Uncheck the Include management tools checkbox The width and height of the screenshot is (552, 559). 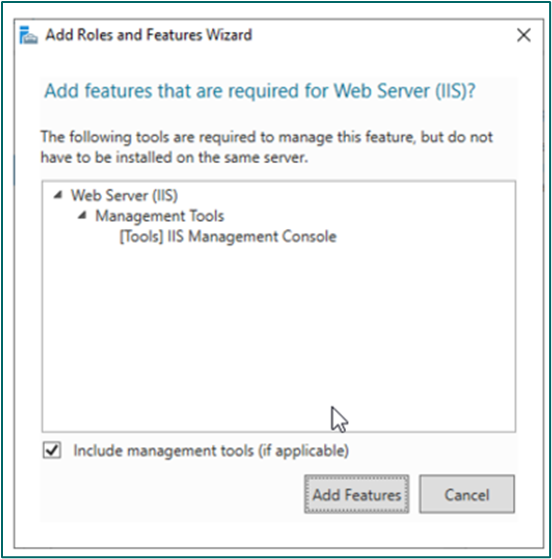pos(52,450)
